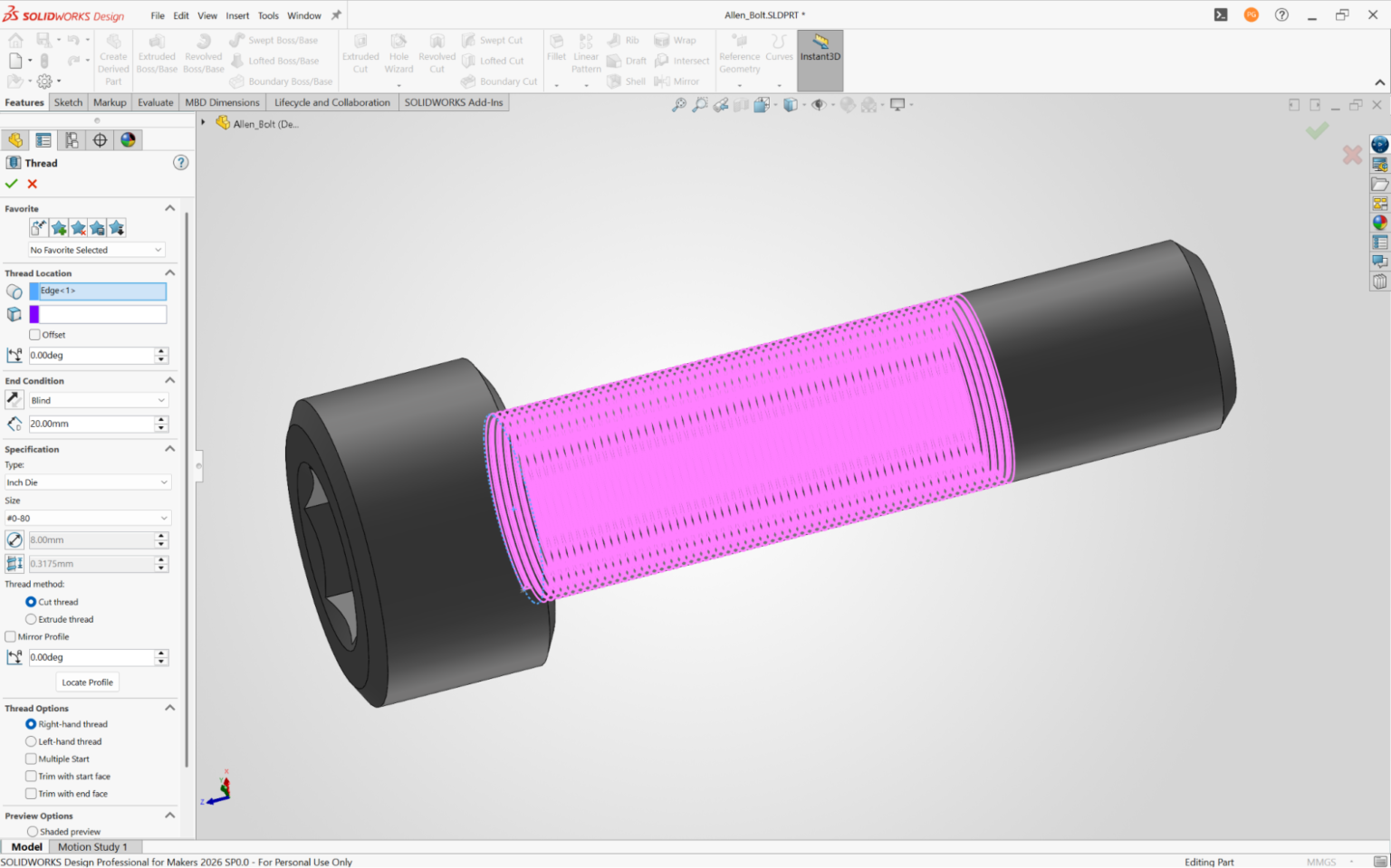Click the 20.00mm depth field

point(91,424)
